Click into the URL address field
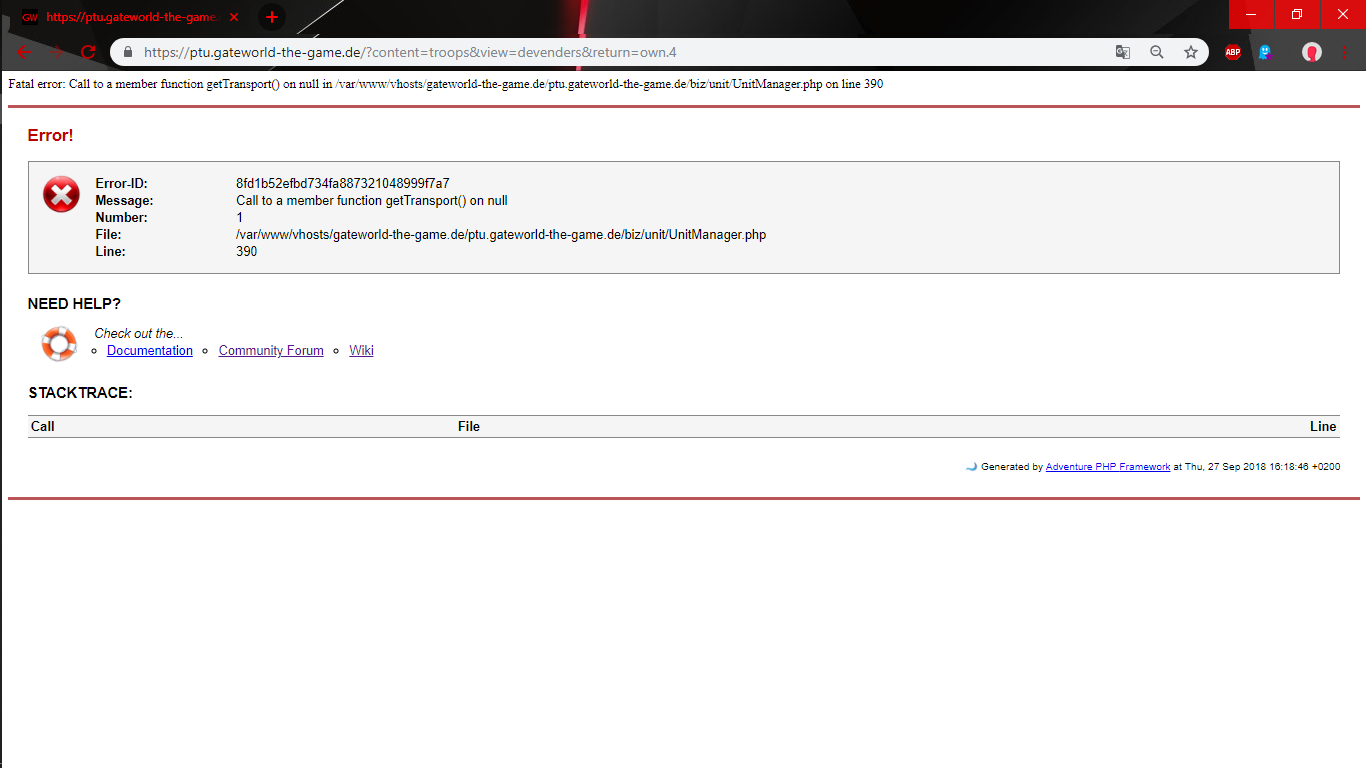This screenshot has height=768, width=1366. [600, 52]
